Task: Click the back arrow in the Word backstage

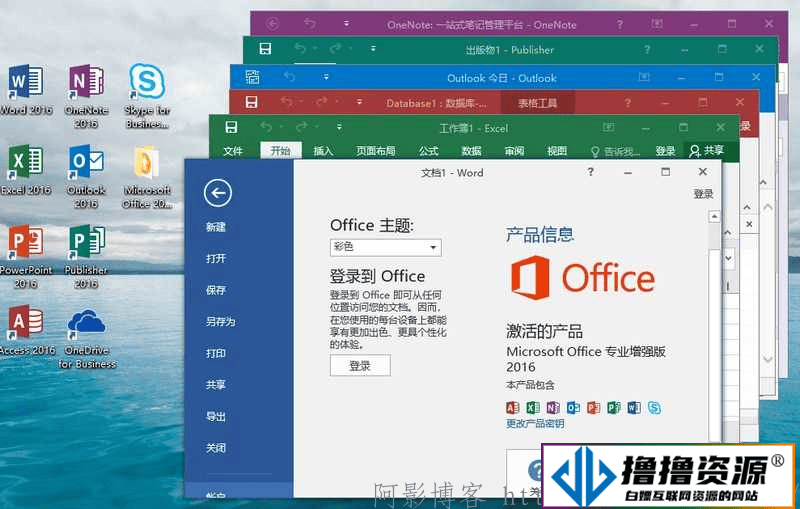Action: (218, 193)
